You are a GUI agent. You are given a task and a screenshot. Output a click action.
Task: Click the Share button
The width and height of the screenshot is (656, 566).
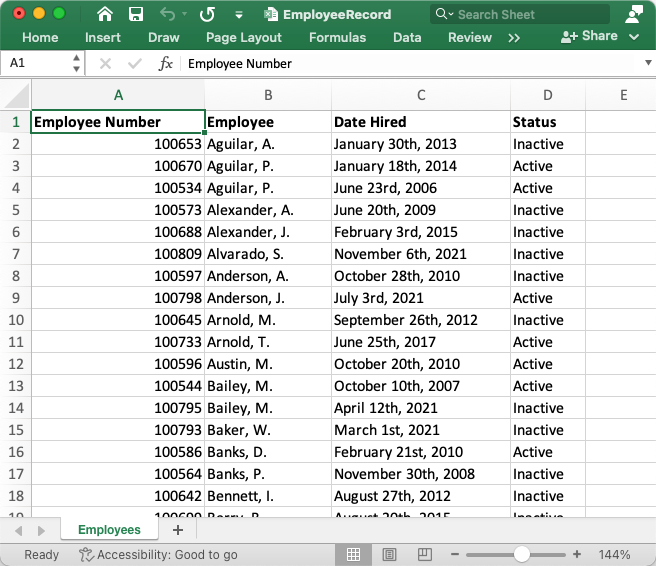589,36
